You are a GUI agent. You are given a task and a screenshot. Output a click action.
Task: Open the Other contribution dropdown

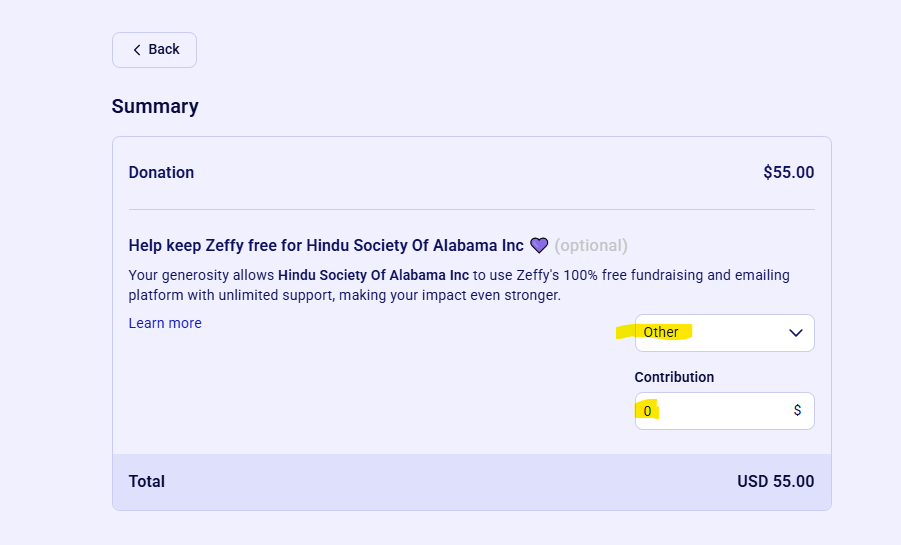pos(725,333)
